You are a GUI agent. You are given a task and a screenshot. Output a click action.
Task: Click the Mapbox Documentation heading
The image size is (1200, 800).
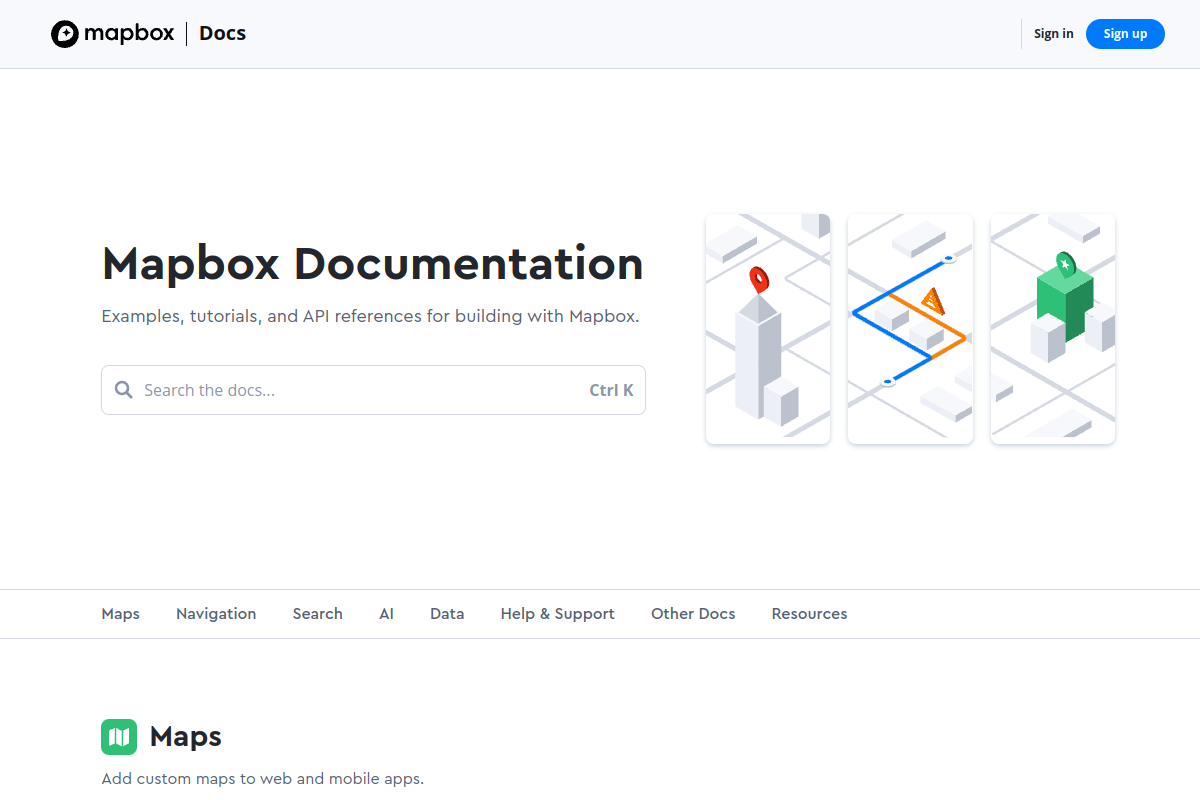coord(373,263)
